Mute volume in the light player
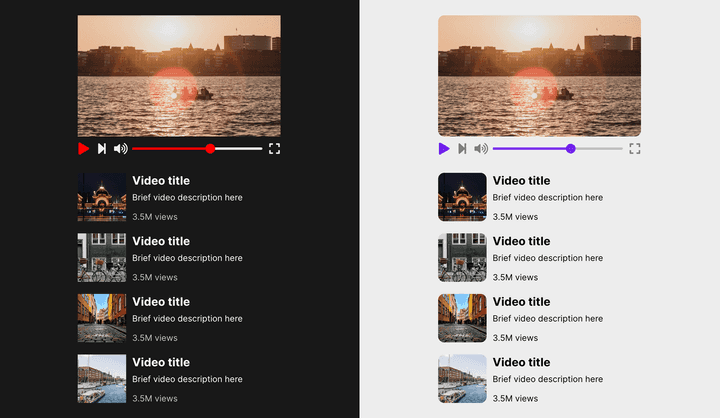Viewport: 720px width, 418px height. (481, 148)
